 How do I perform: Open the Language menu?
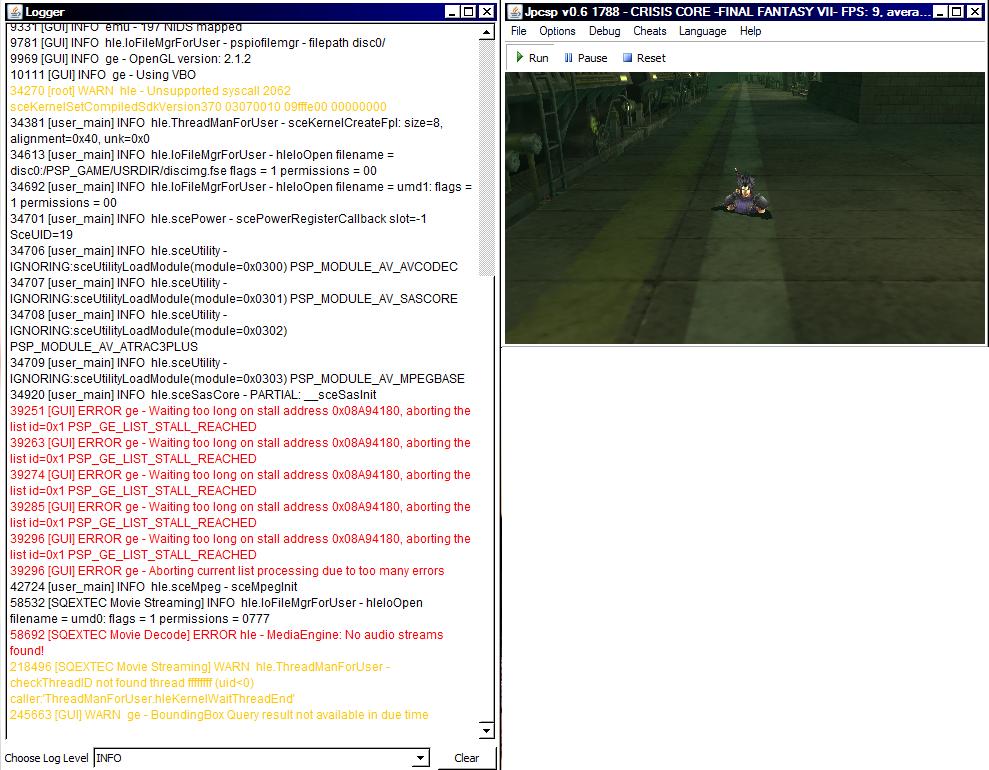click(x=702, y=31)
